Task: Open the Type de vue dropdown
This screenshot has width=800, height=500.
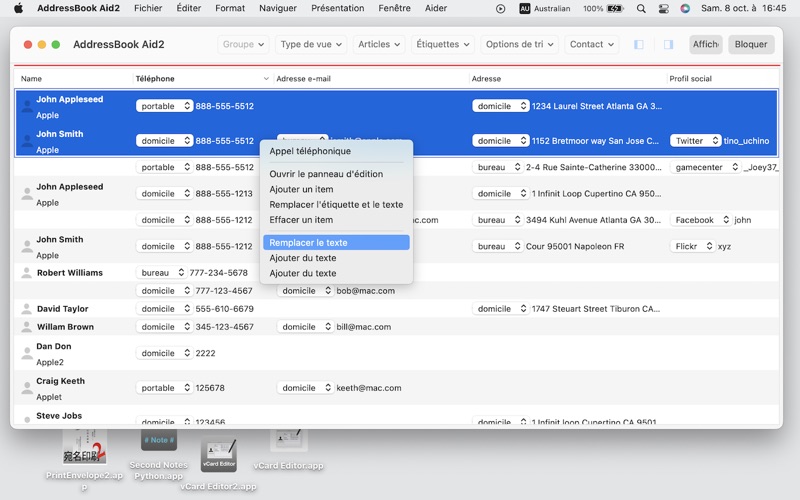Action: click(311, 44)
